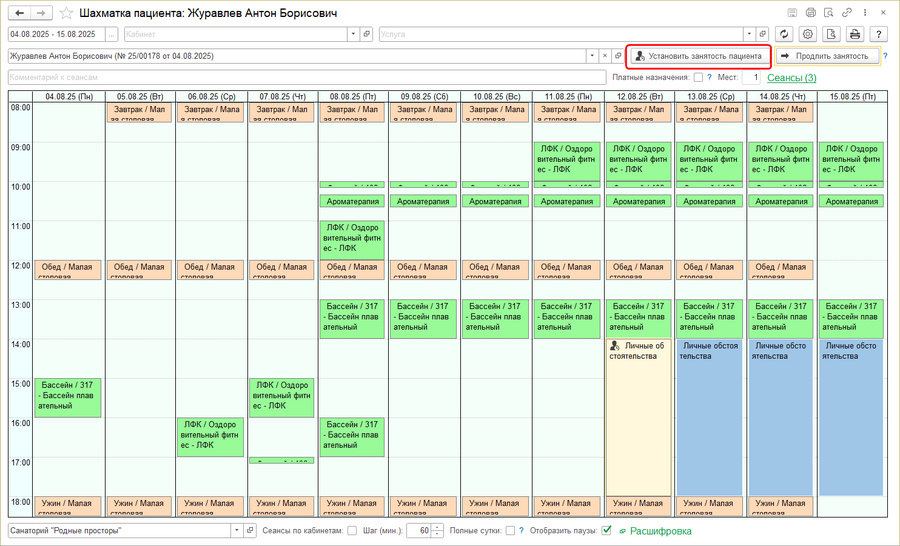This screenshot has width=900, height=546.
Task: Select ЛФК session on 15.08.25 at 09:00
Action: point(851,161)
